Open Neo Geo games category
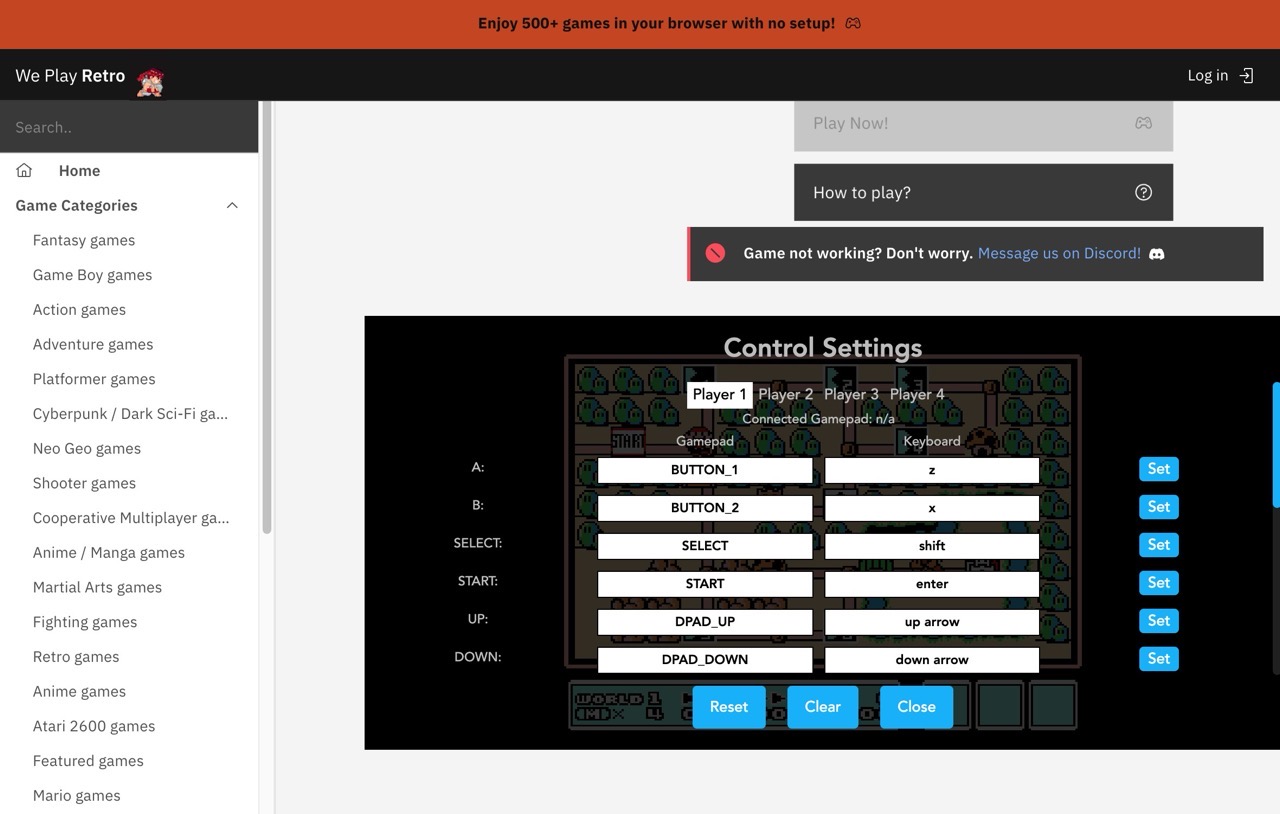Image resolution: width=1280 pixels, height=814 pixels. [x=87, y=449]
